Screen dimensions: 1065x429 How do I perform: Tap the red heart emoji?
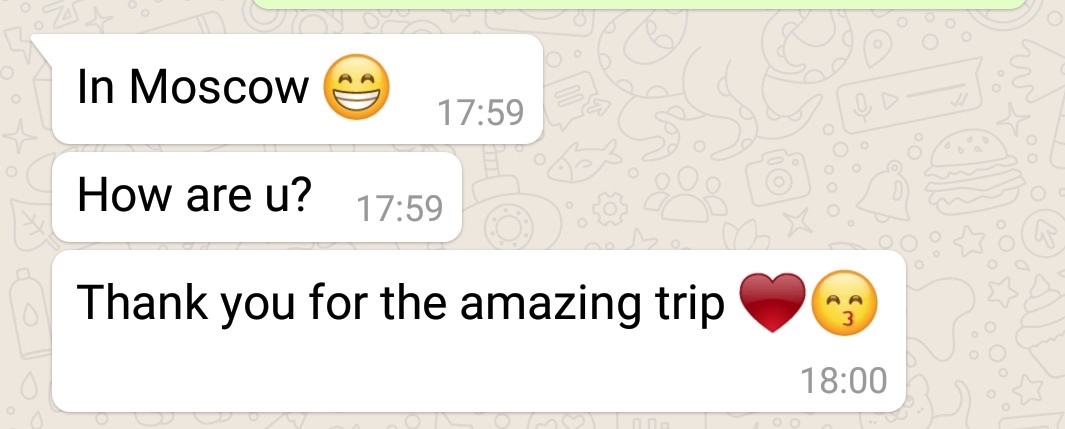tap(772, 302)
